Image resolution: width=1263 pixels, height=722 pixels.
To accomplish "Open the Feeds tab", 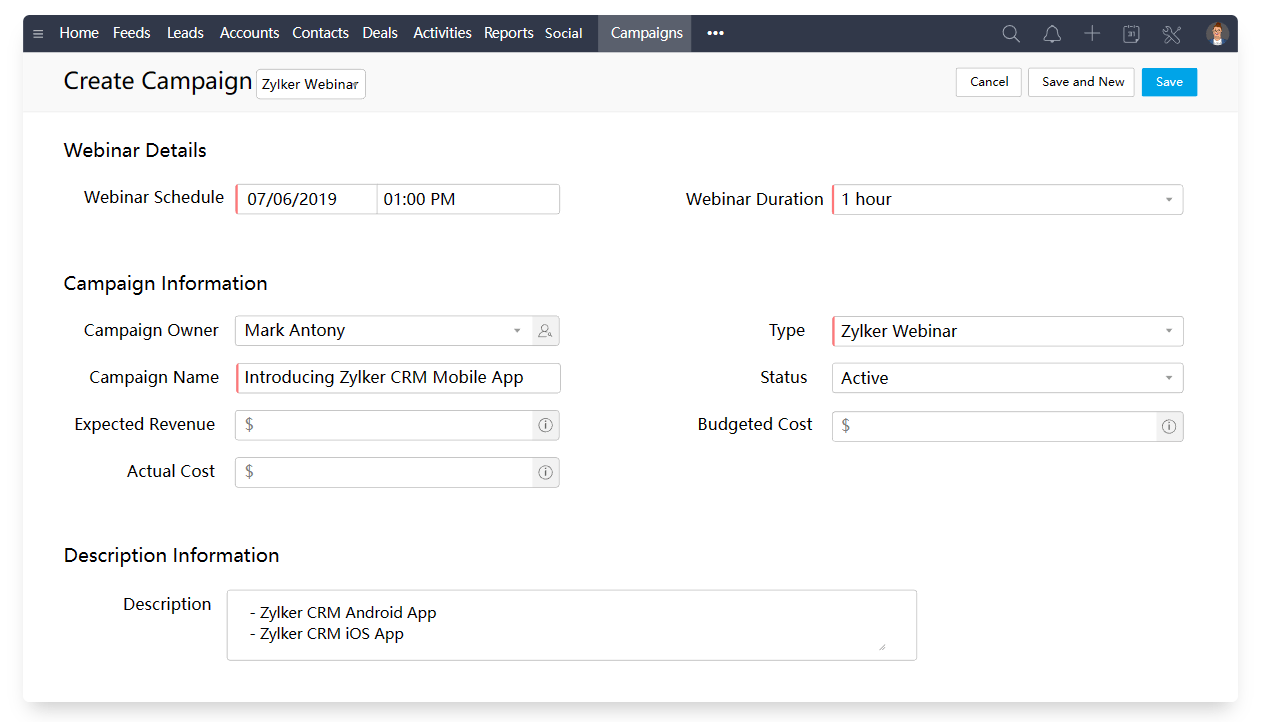I will (132, 33).
